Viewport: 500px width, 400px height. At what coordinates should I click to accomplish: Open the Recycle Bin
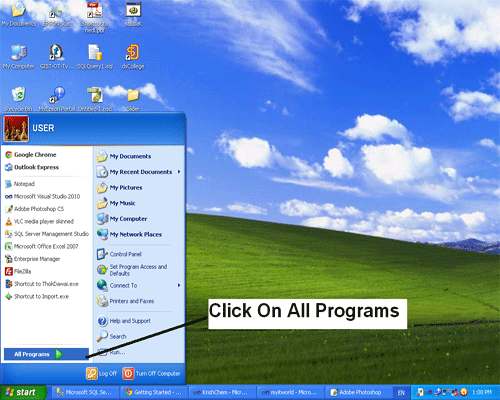coord(19,99)
